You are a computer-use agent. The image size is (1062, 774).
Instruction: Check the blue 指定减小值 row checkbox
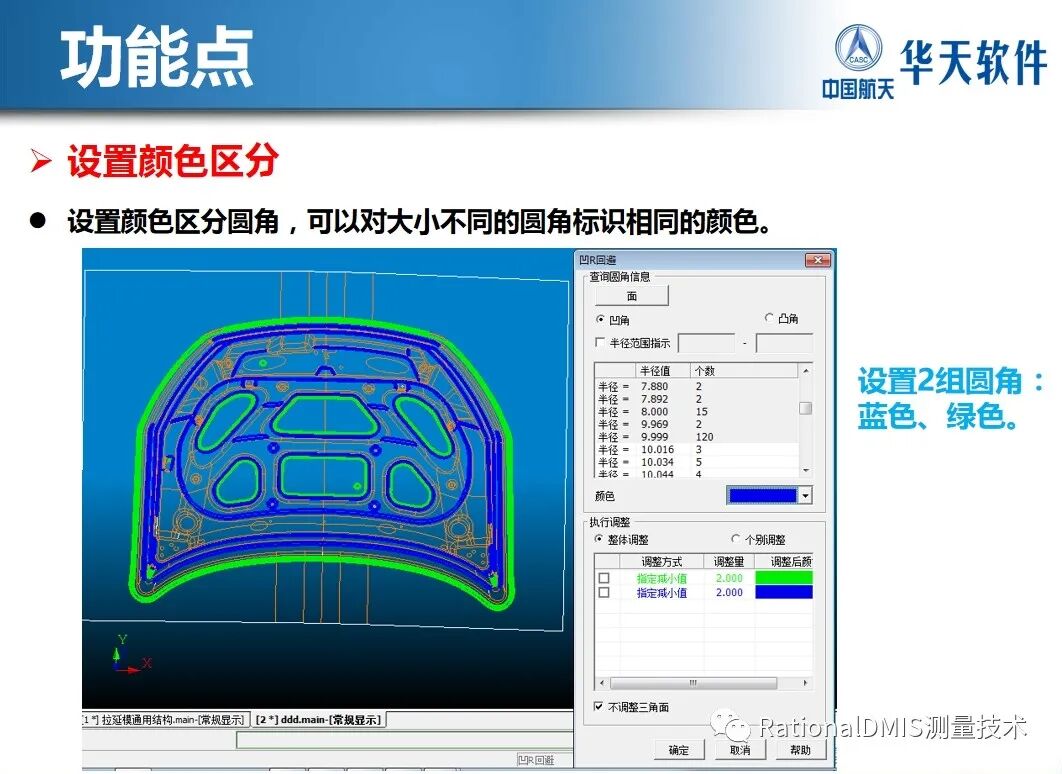pyautogui.click(x=601, y=592)
